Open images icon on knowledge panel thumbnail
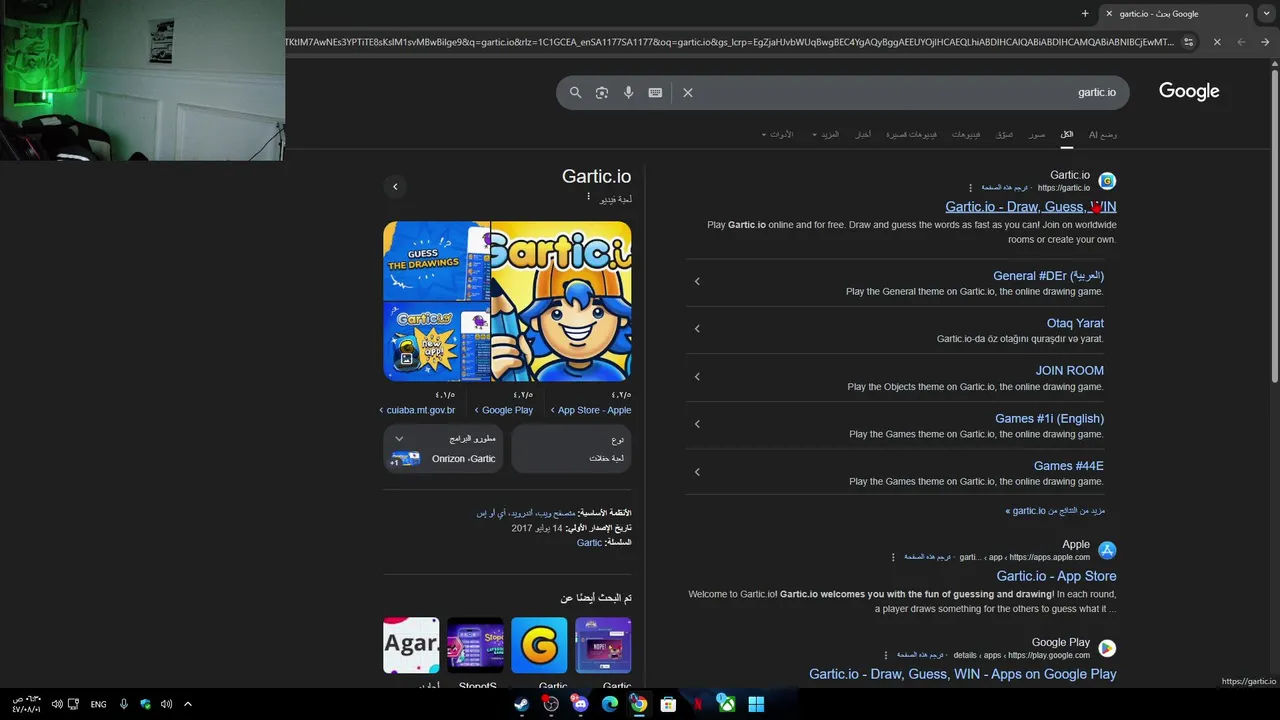 tap(406, 358)
